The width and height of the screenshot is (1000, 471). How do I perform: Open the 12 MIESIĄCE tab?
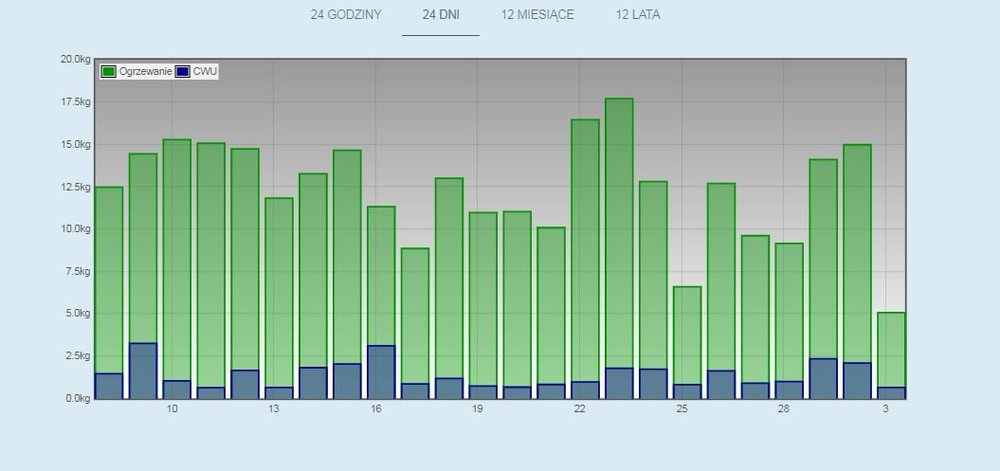pyautogui.click(x=538, y=15)
